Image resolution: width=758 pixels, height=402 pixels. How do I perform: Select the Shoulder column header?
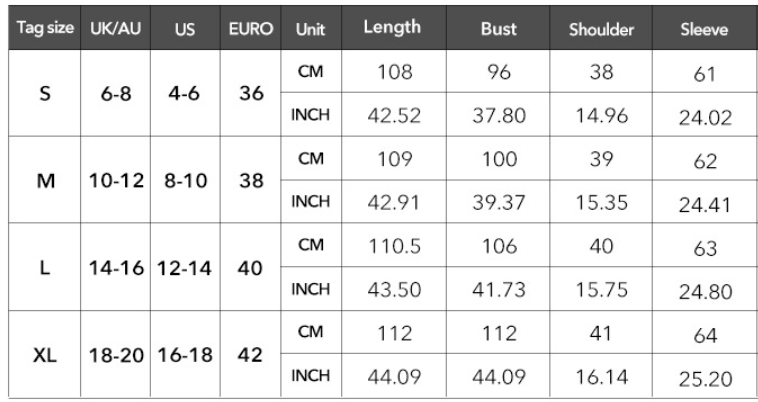[602, 29]
